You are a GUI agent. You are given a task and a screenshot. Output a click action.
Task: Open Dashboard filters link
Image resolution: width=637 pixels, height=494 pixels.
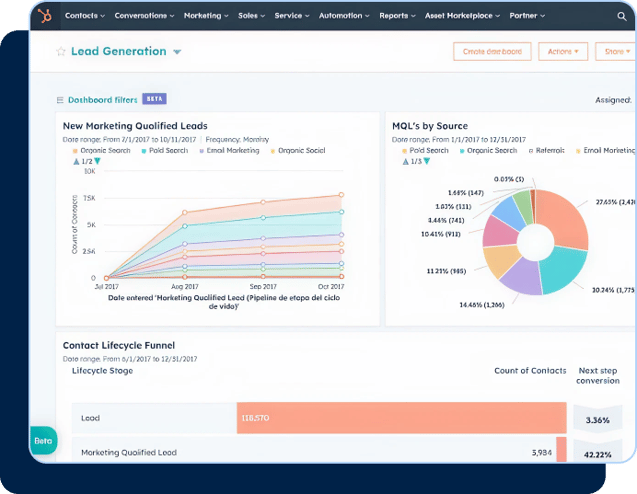(x=103, y=100)
